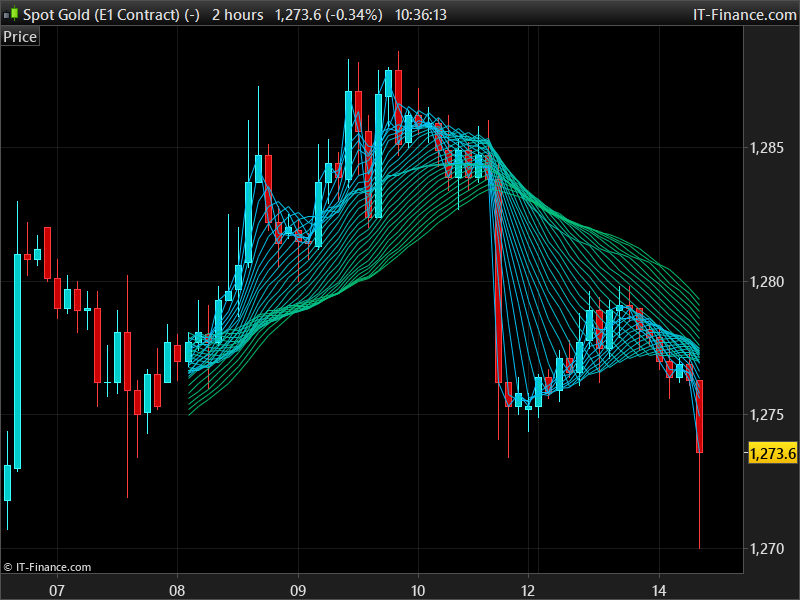Screen dimensions: 800x600
Task: Select the 07 date marker on time axis
Action: point(57,590)
